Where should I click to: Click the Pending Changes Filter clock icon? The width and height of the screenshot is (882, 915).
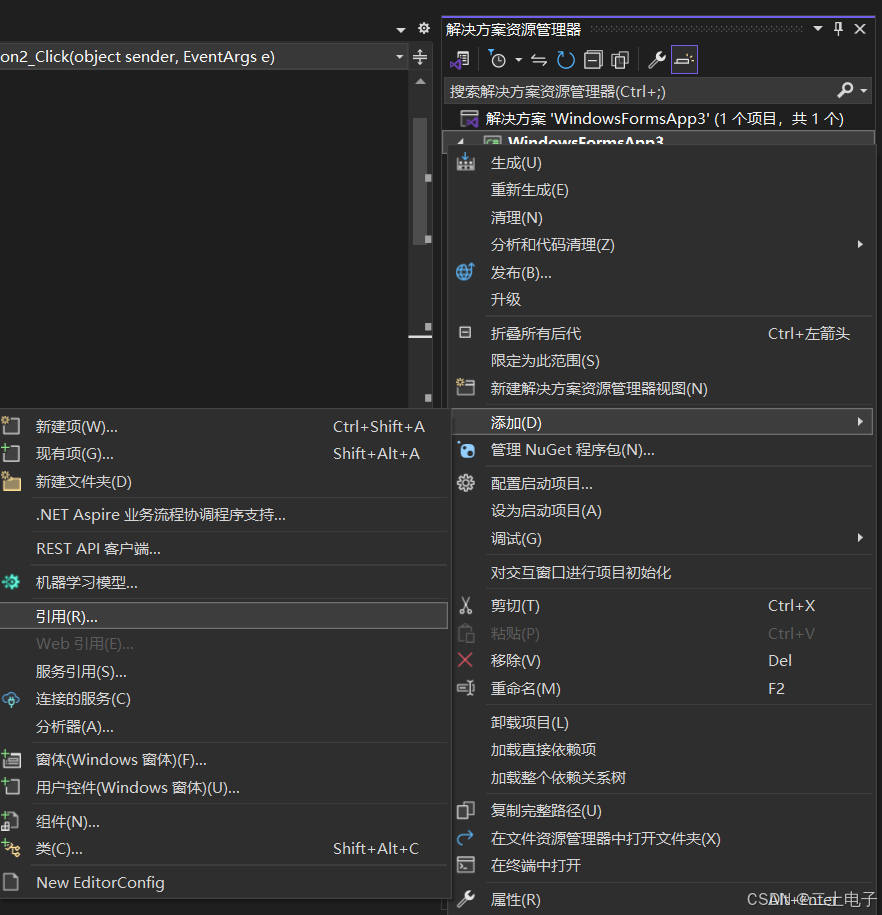pyautogui.click(x=499, y=60)
